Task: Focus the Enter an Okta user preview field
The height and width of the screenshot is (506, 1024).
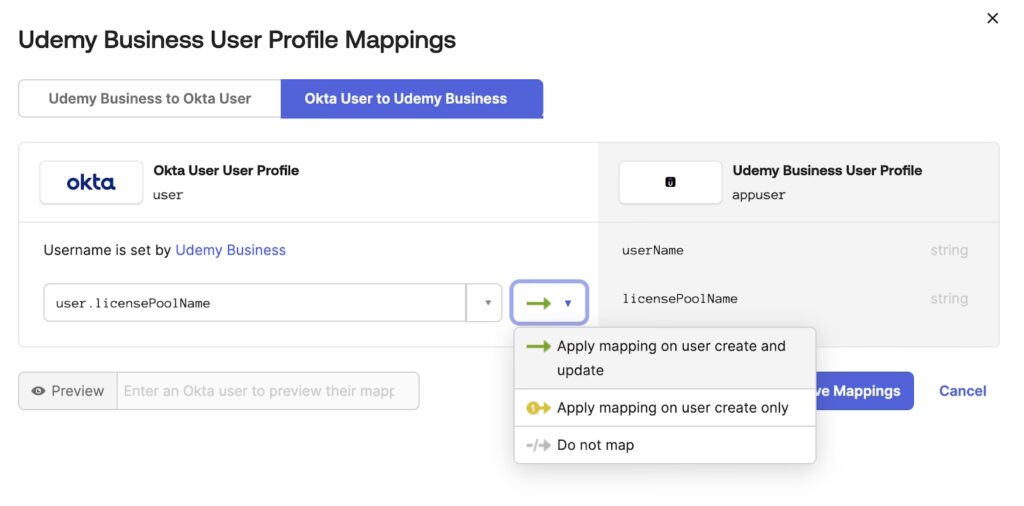Action: click(267, 391)
